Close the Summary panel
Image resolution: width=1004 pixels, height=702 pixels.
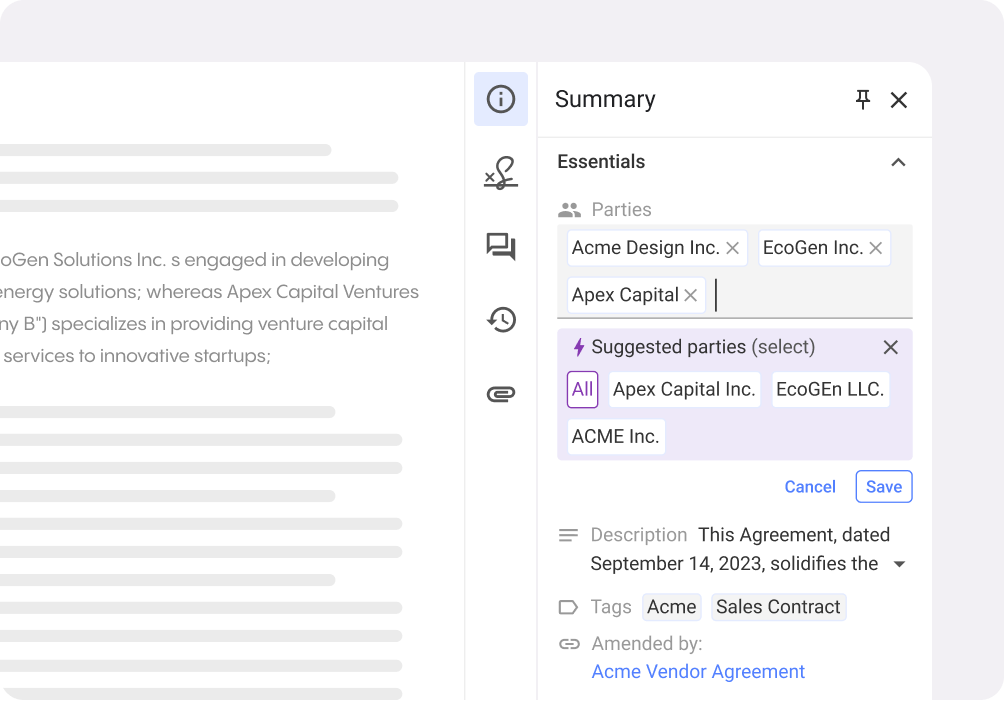coord(899,100)
